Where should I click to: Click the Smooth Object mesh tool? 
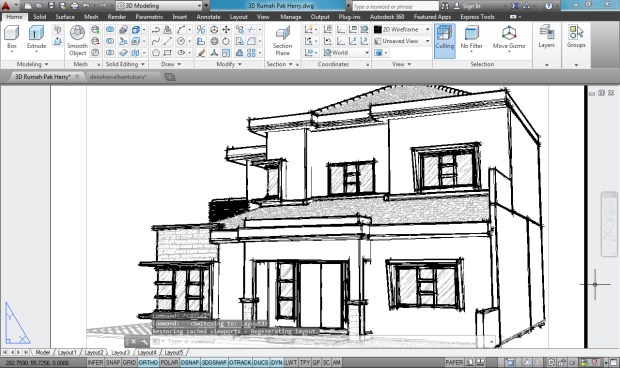tap(77, 40)
